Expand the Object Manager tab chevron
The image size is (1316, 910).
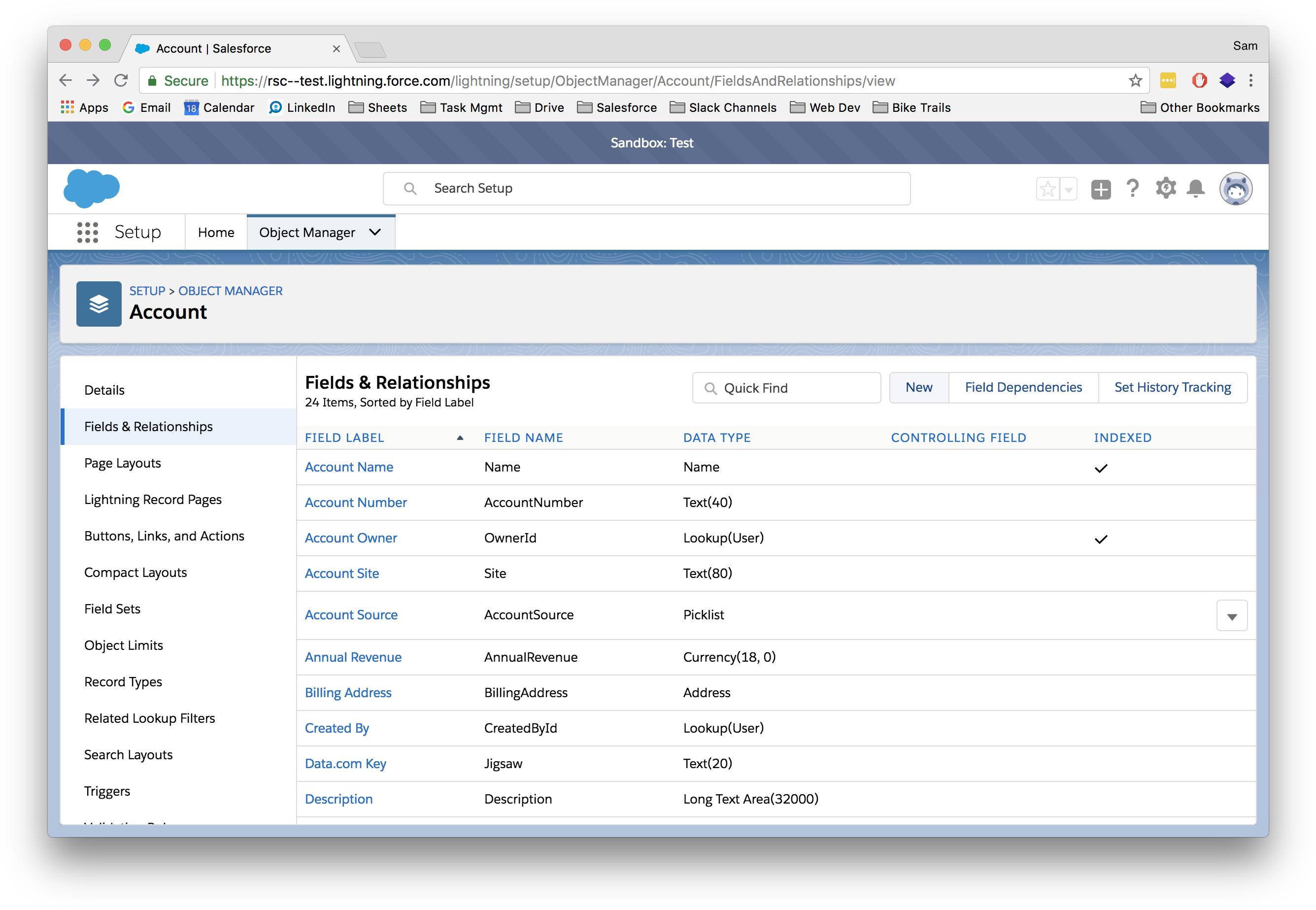coord(374,232)
